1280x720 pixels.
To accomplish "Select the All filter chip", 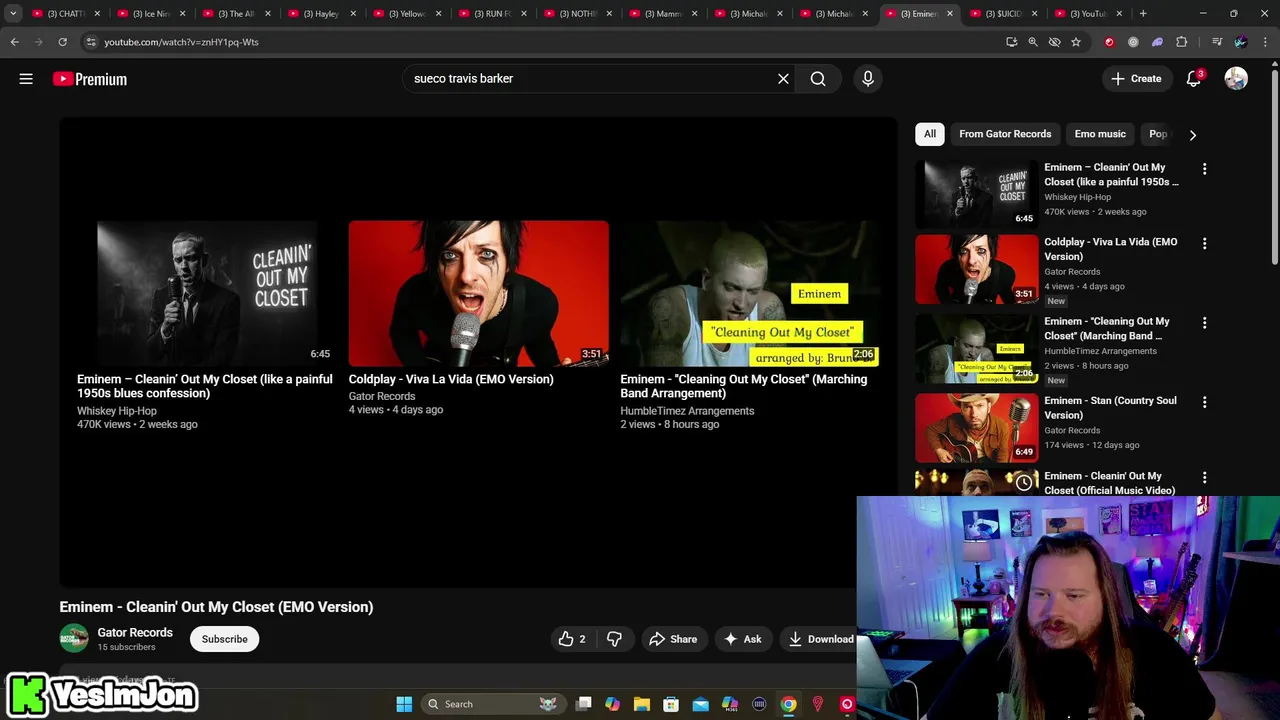I will pos(930,134).
